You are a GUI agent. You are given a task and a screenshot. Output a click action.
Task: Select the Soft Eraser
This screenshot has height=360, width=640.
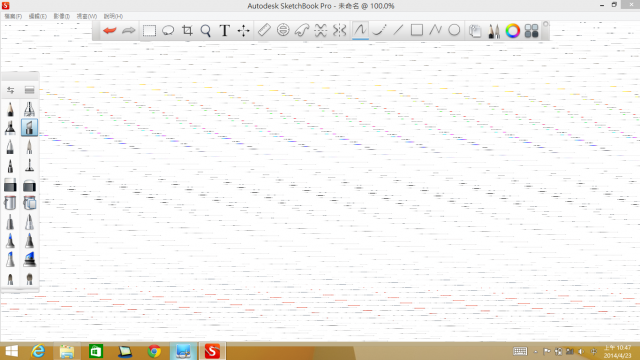29,185
